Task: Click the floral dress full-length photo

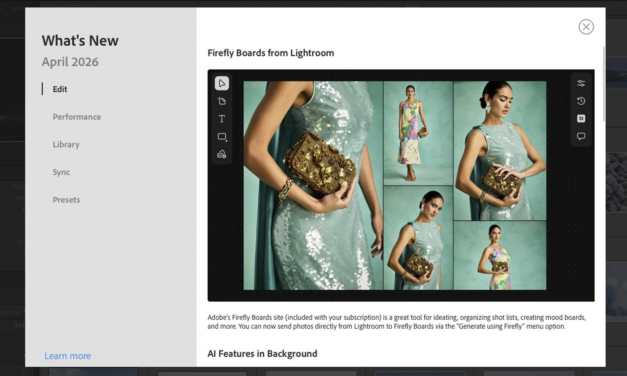Action: (418, 133)
